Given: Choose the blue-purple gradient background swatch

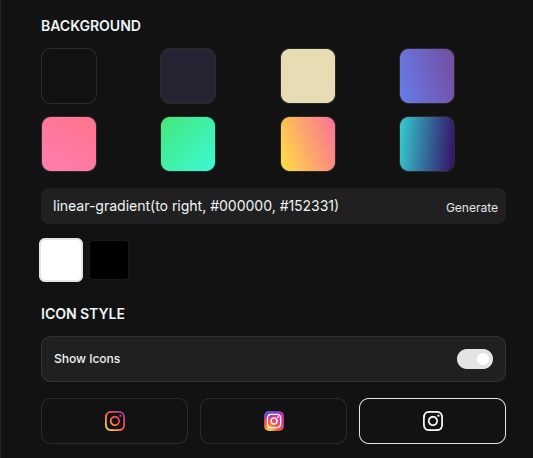Looking at the screenshot, I should pyautogui.click(x=427, y=76).
